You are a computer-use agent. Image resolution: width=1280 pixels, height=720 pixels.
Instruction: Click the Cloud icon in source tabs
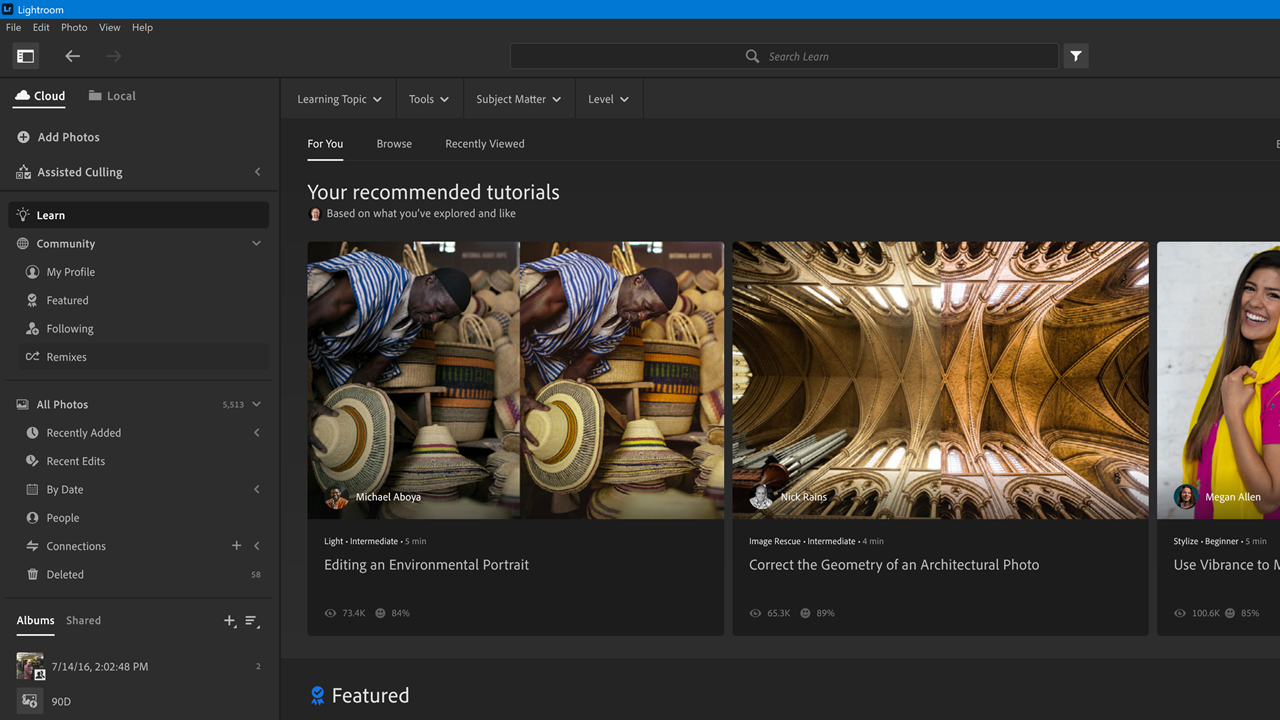22,96
